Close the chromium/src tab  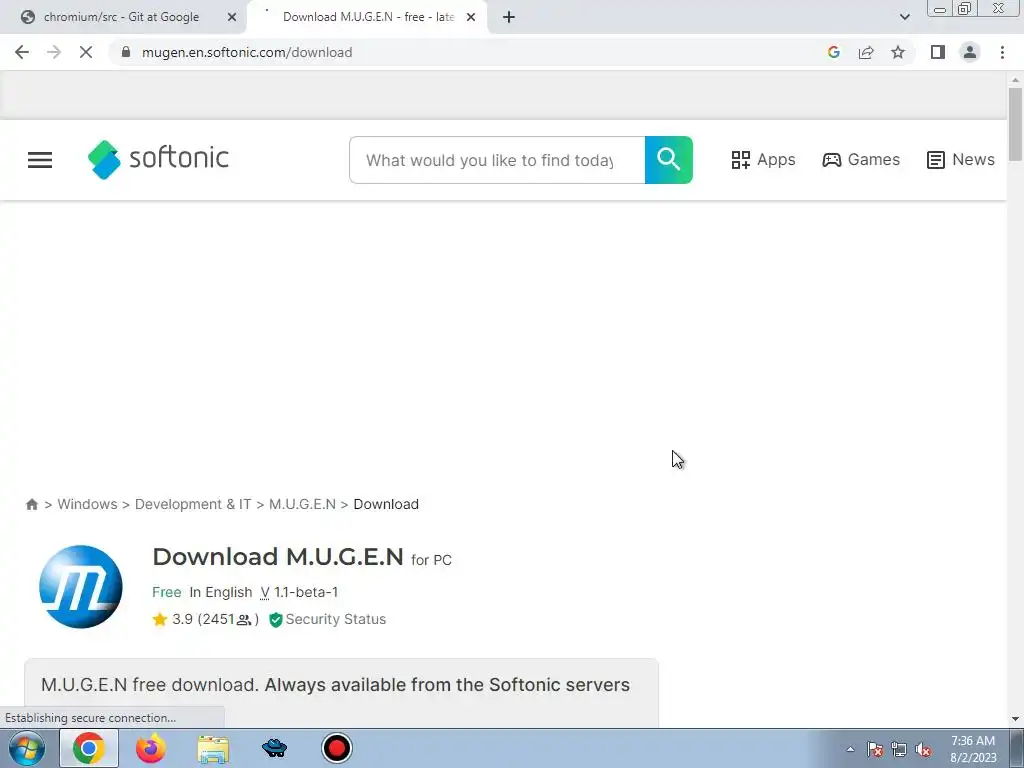[232, 17]
